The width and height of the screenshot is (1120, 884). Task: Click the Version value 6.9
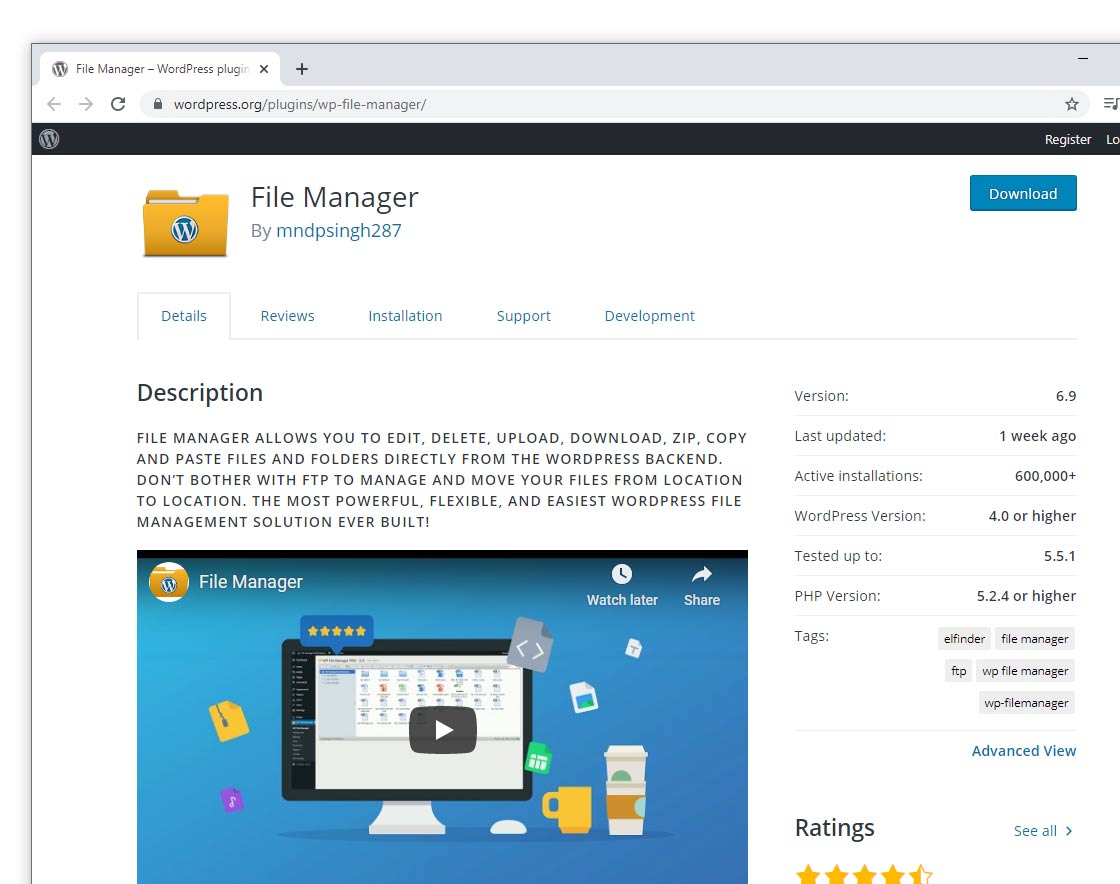(1066, 396)
